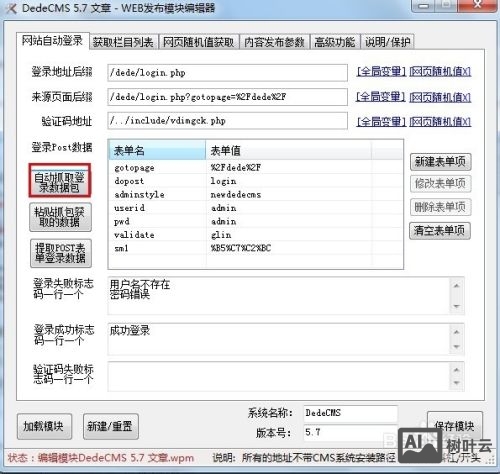Click the app icon in title bar
This screenshot has width=500, height=474.
[x=11, y=8]
